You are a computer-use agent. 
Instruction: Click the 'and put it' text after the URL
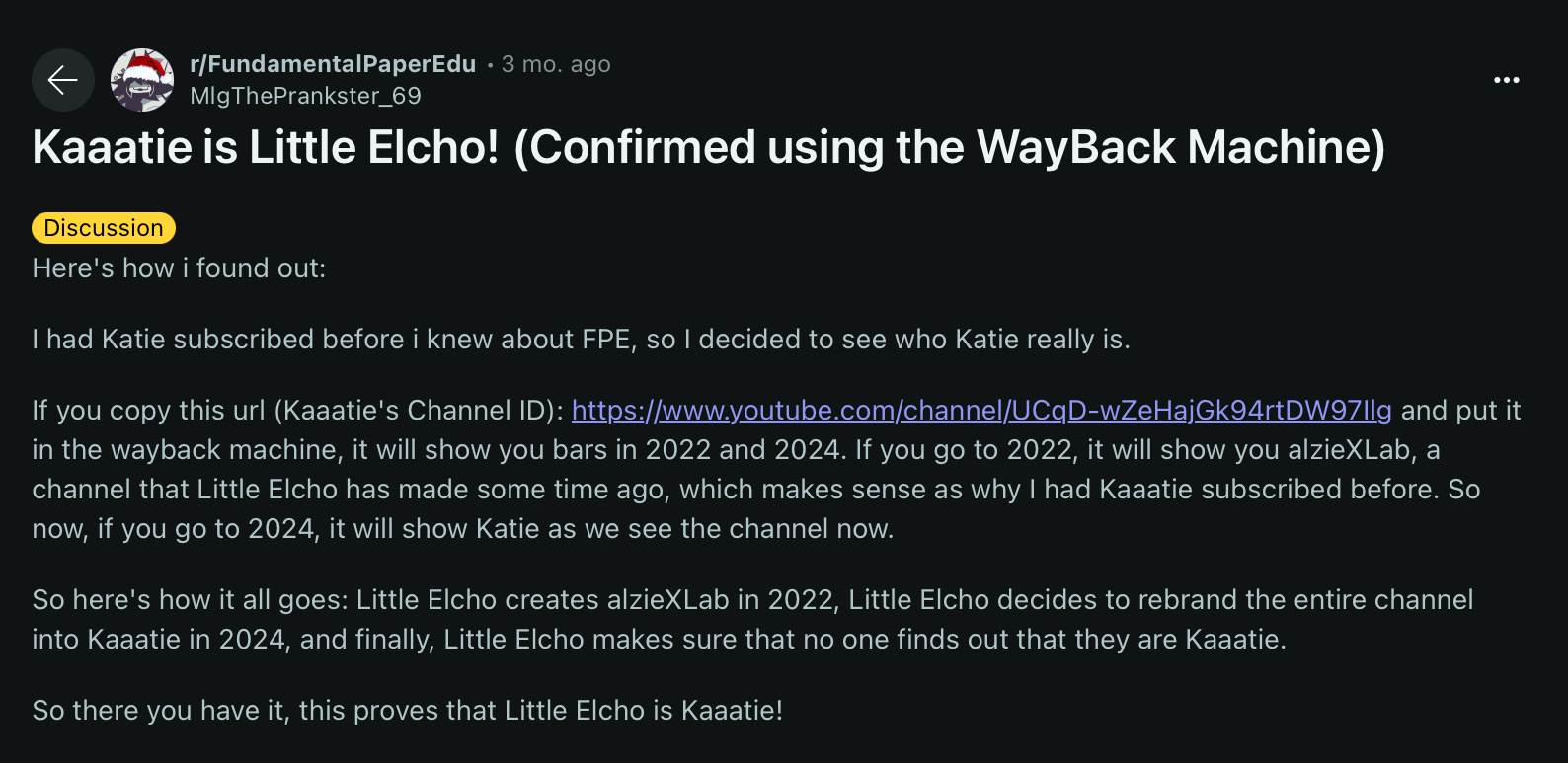[x=1461, y=410]
